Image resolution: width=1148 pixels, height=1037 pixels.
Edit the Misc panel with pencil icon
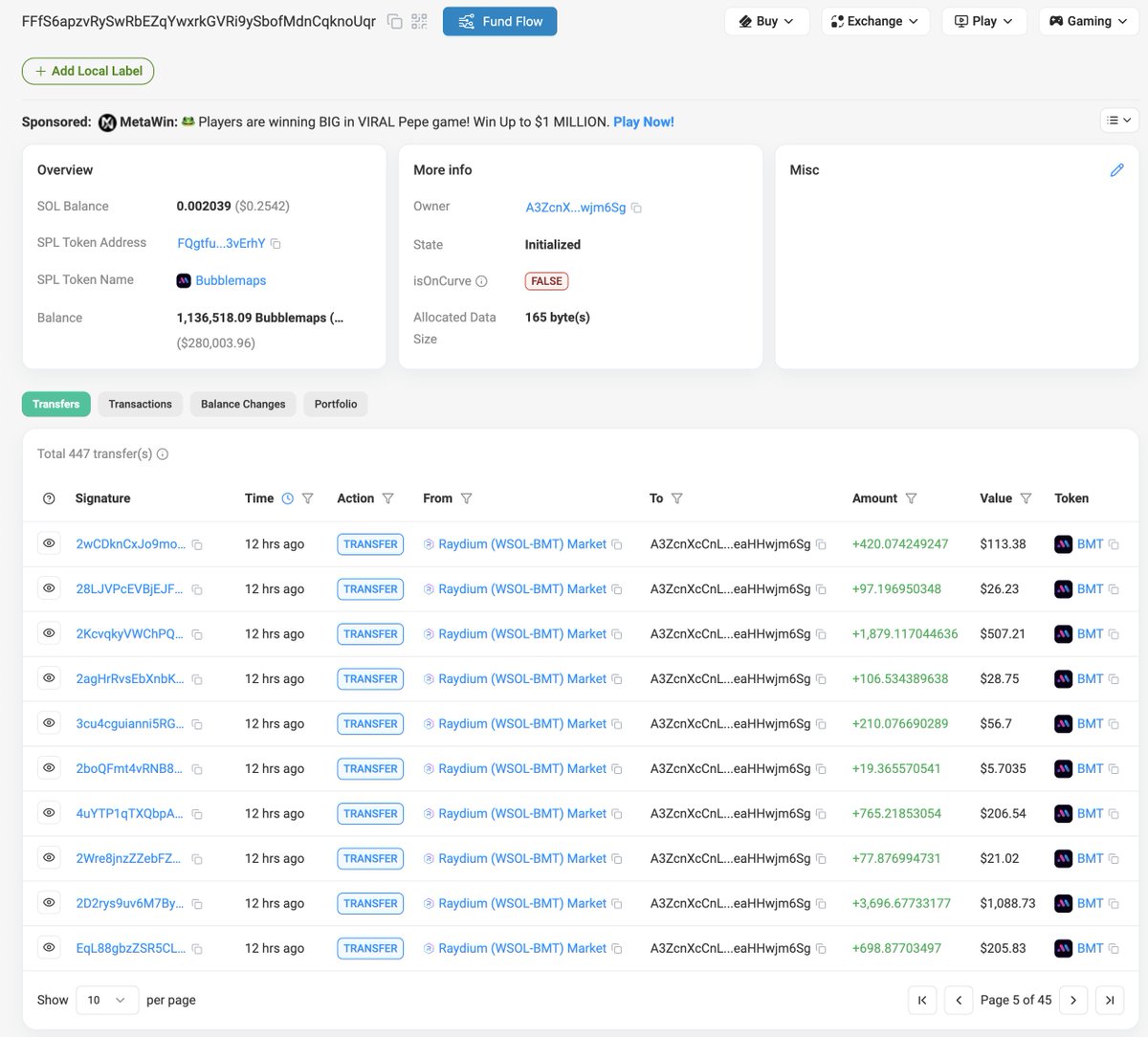point(1116,170)
